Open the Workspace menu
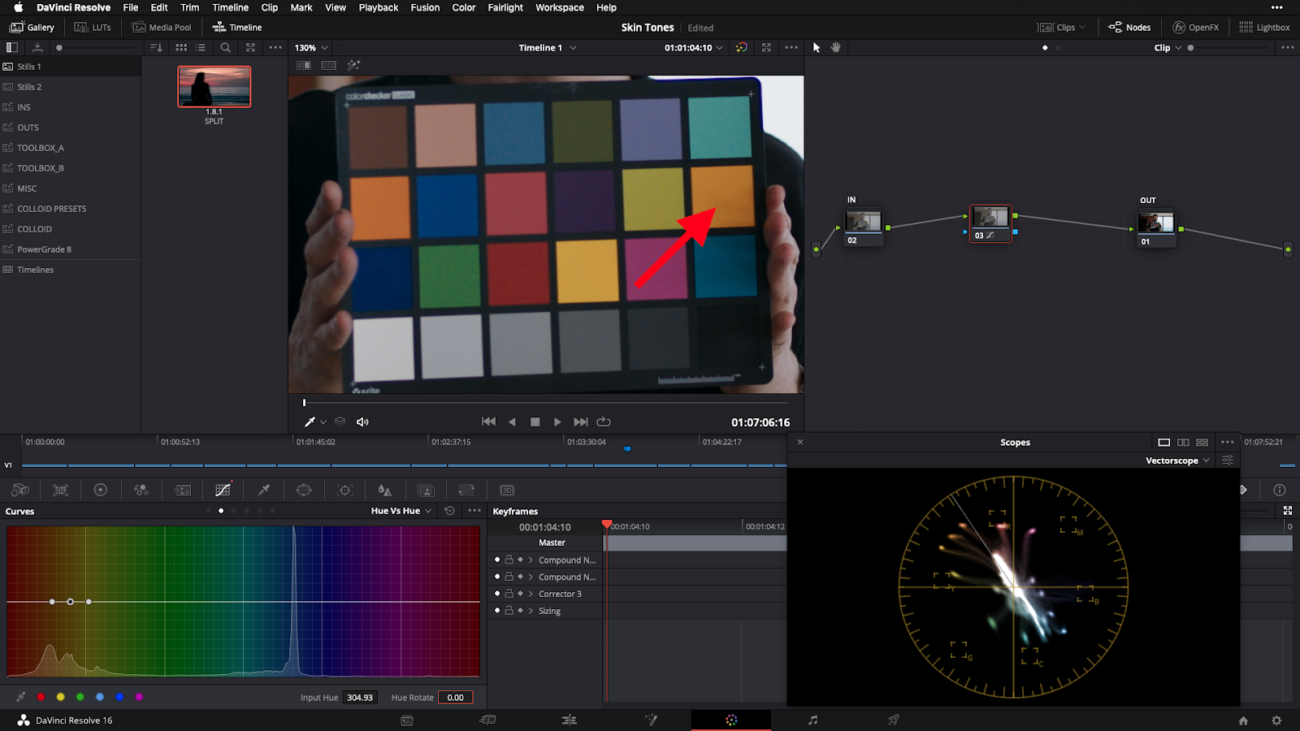The height and width of the screenshot is (731, 1300). click(x=559, y=7)
